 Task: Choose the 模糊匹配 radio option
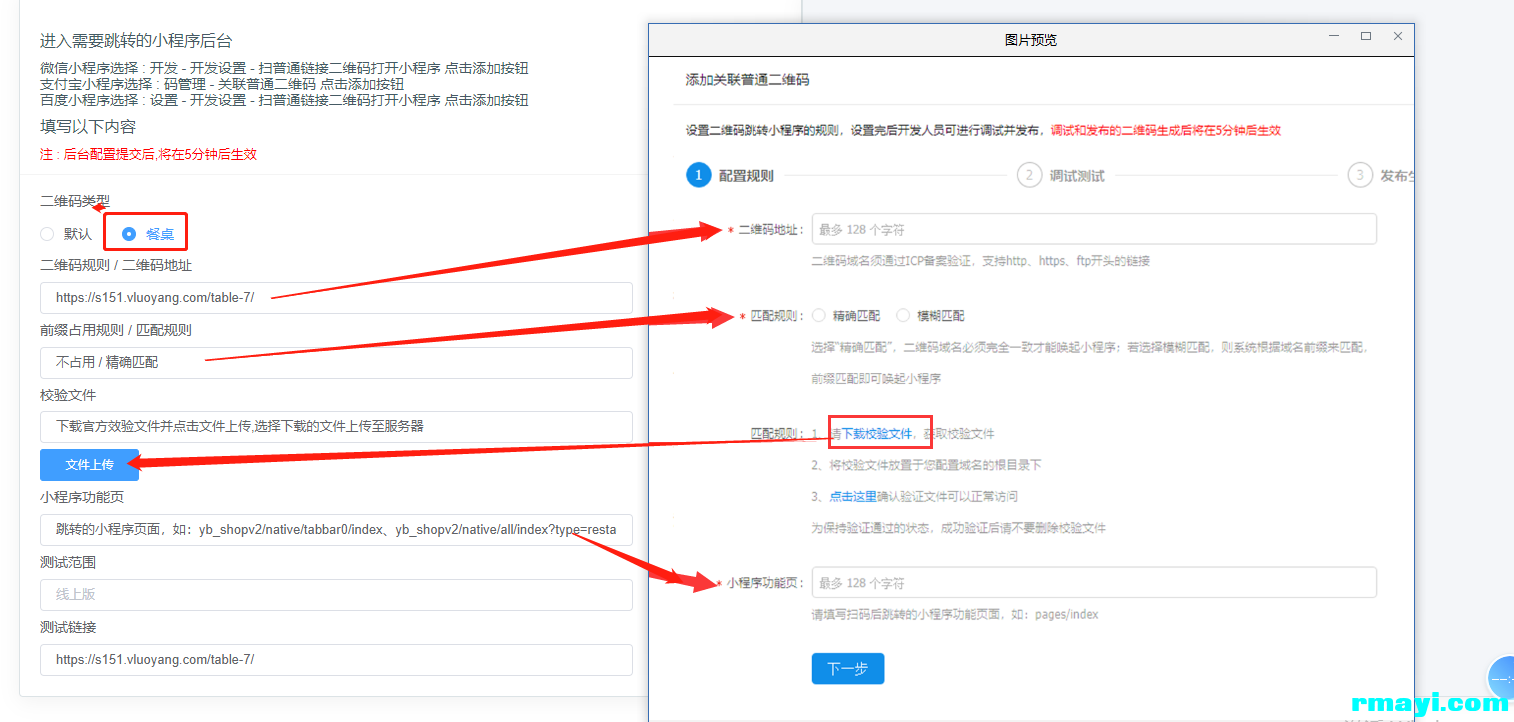(x=903, y=315)
